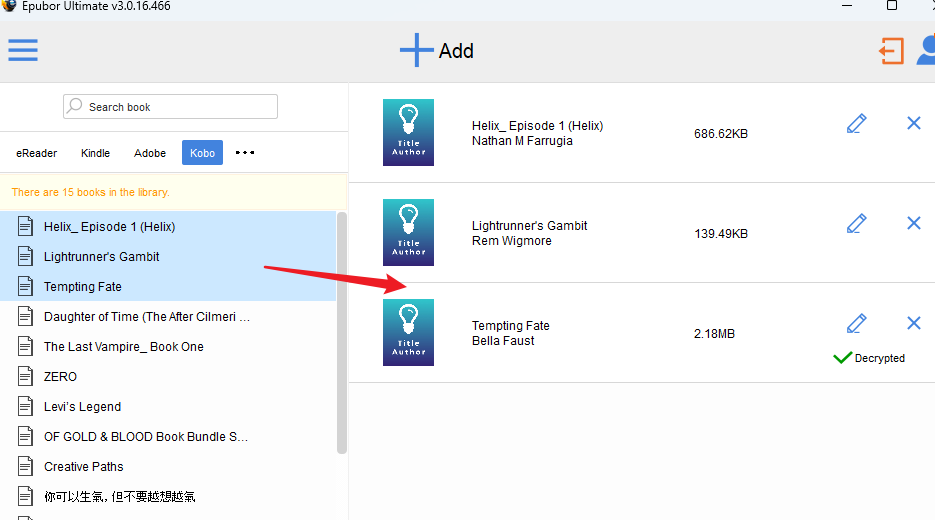Click the Decrypted status label

pos(880,358)
